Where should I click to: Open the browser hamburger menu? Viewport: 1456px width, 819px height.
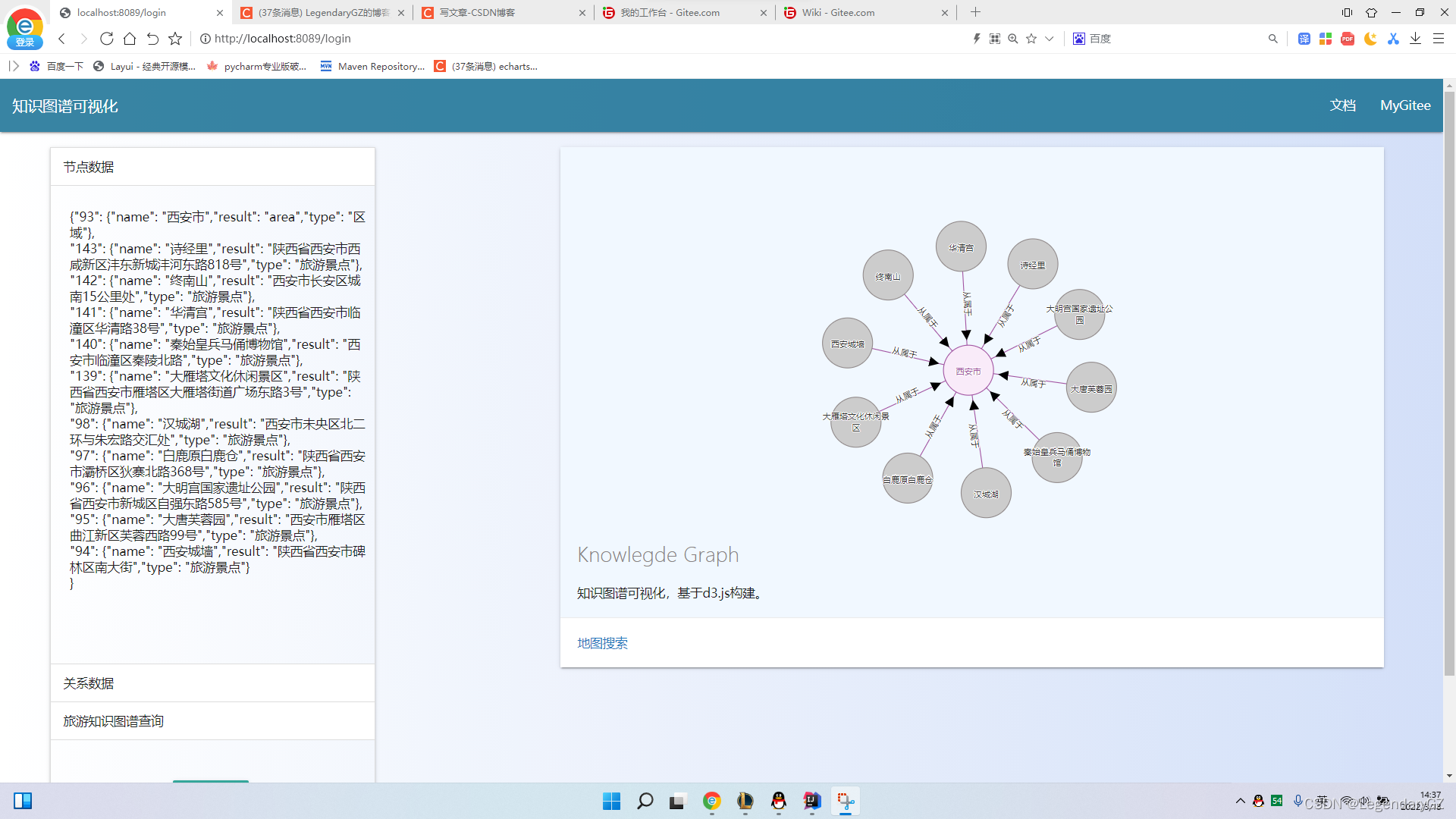click(1438, 39)
